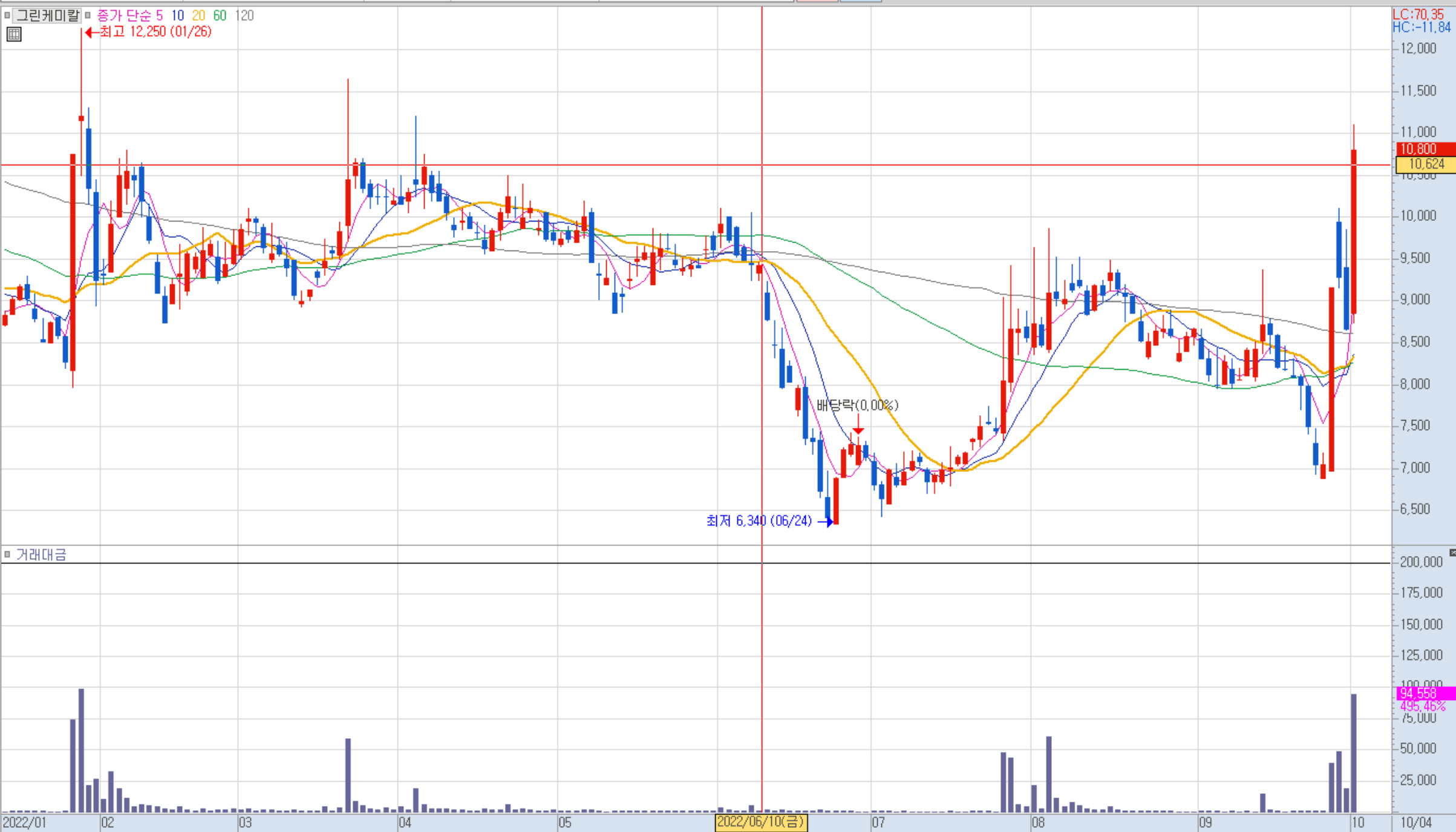
Task: Click the 2022/06/10(금) date marker
Action: [761, 822]
